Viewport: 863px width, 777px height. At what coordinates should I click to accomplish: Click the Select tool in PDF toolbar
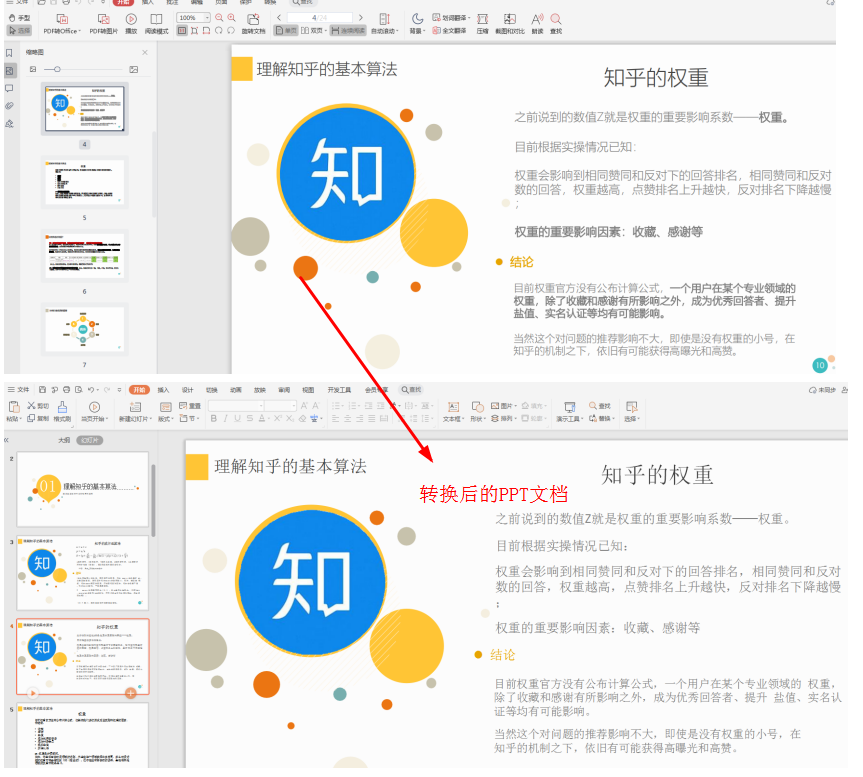[x=19, y=30]
